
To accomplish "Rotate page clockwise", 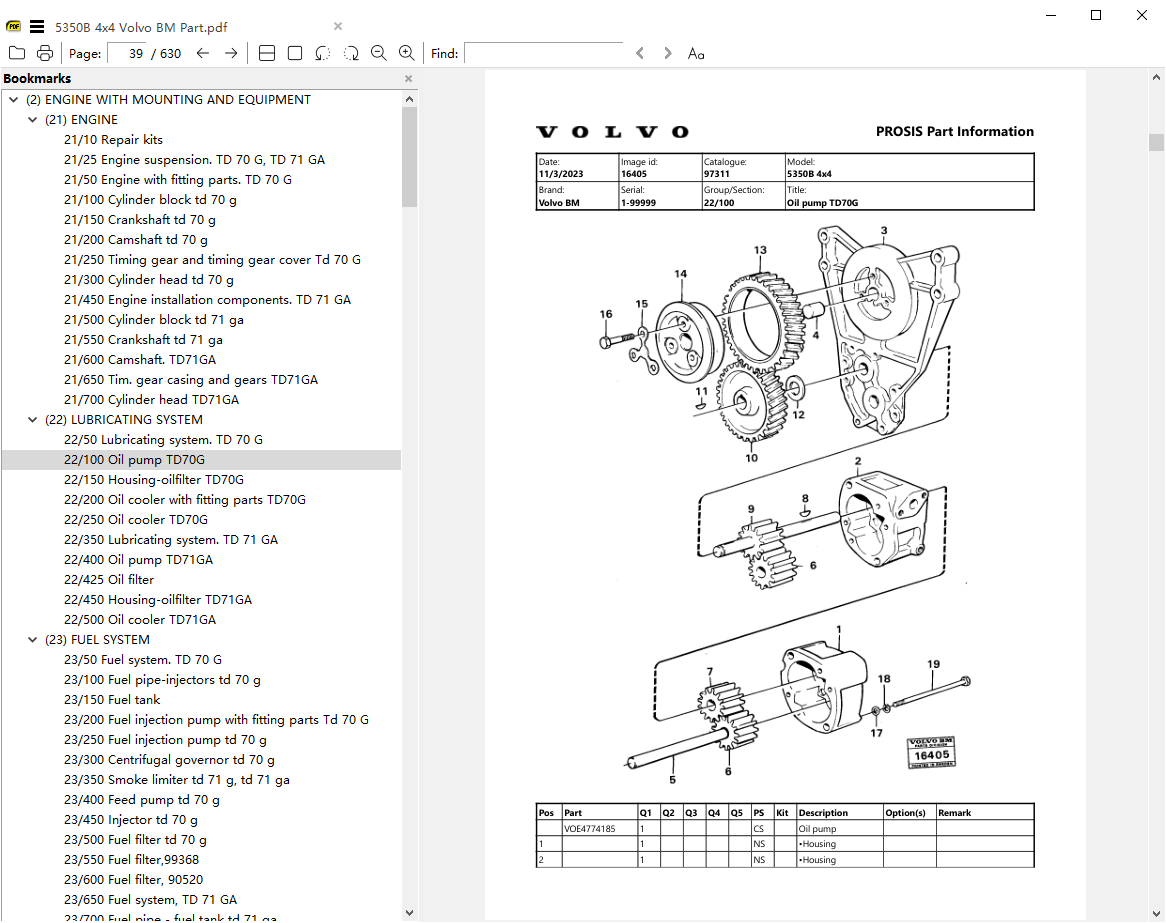I will 351,53.
